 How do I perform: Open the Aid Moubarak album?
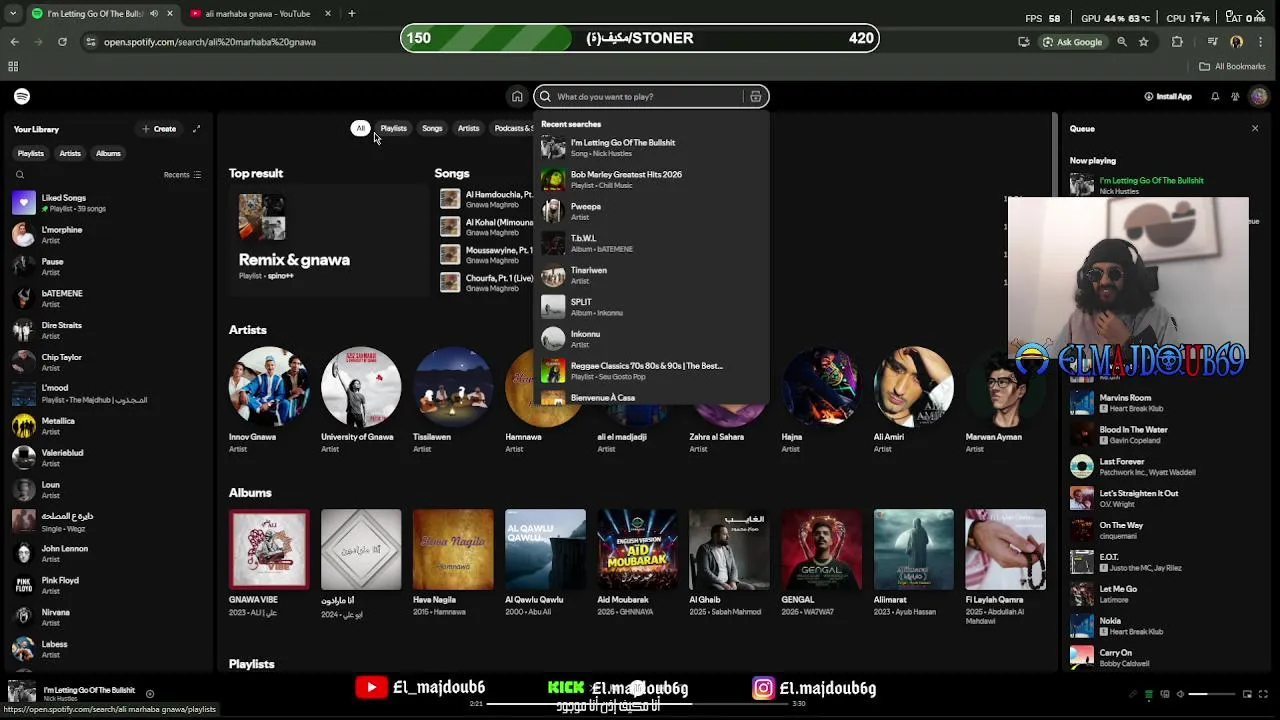(x=636, y=565)
